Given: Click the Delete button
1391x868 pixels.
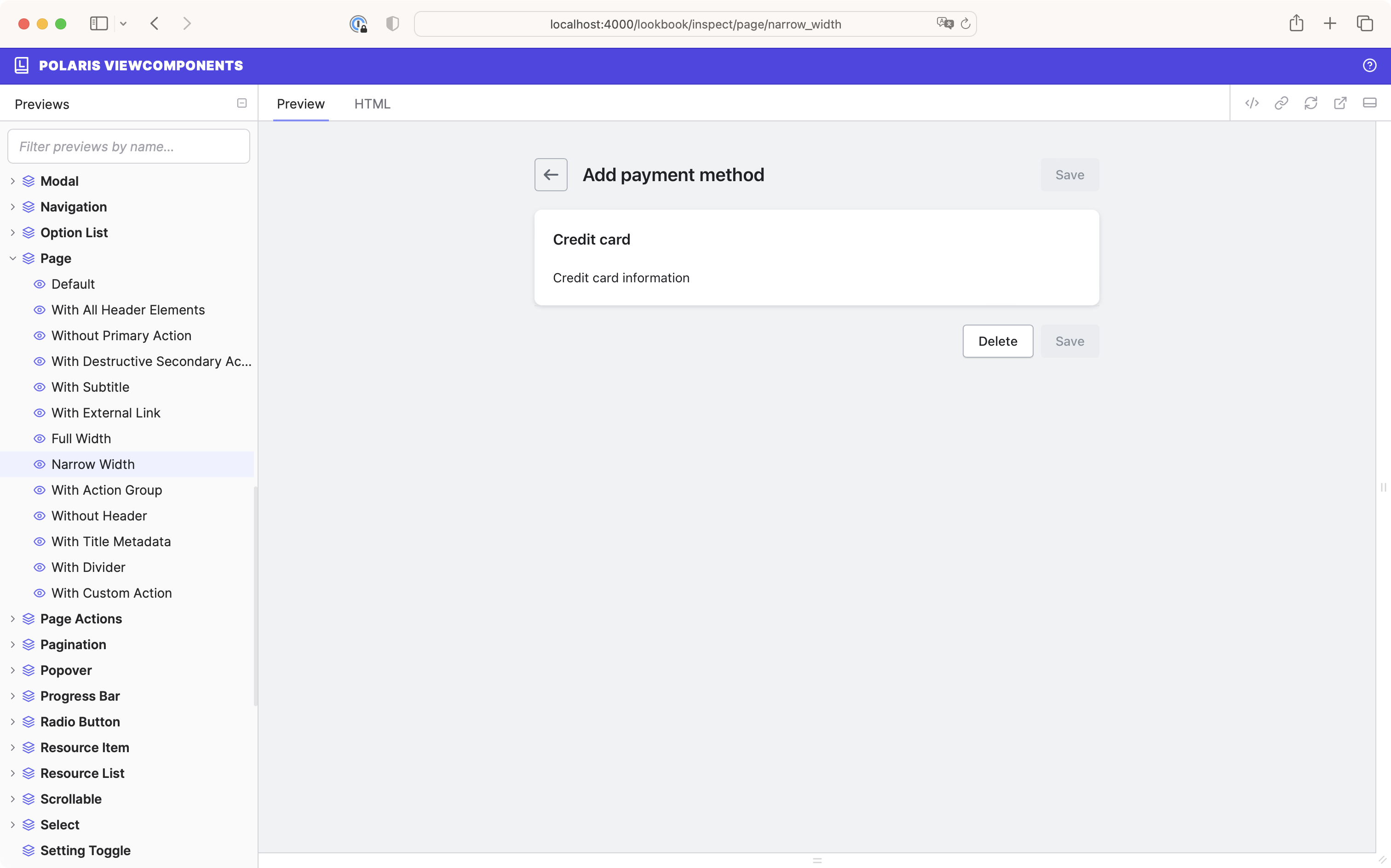Looking at the screenshot, I should click(x=997, y=341).
